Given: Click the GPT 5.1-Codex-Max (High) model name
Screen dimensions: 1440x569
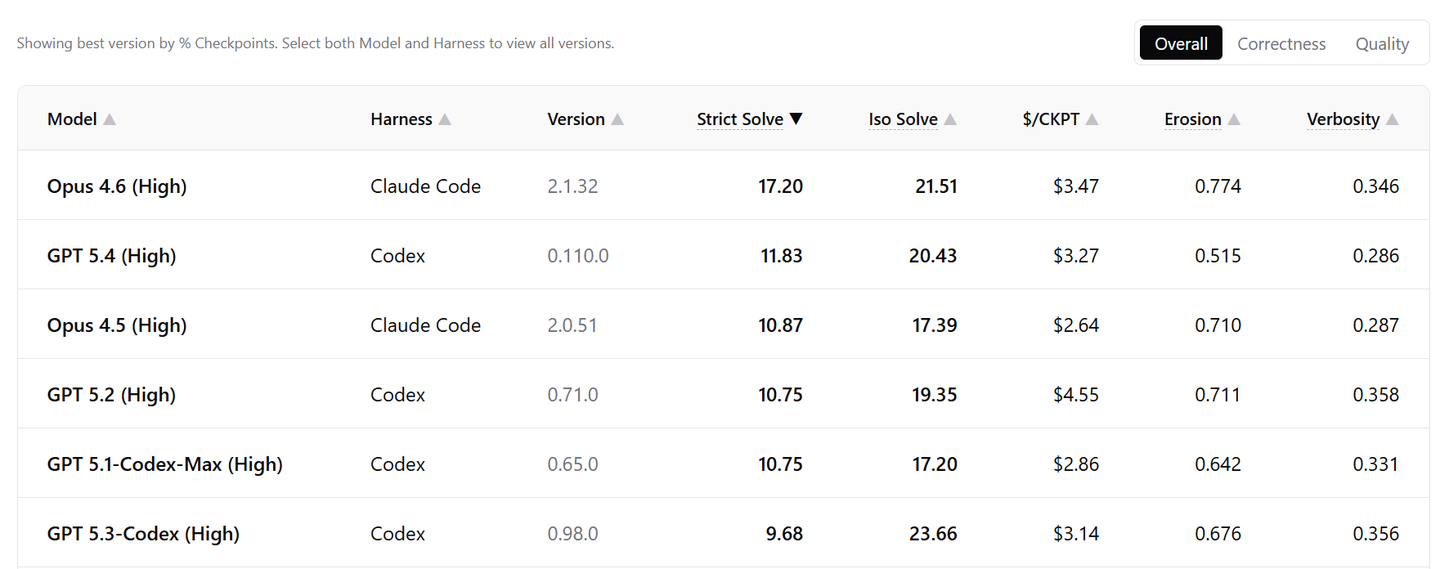Looking at the screenshot, I should pyautogui.click(x=165, y=464).
